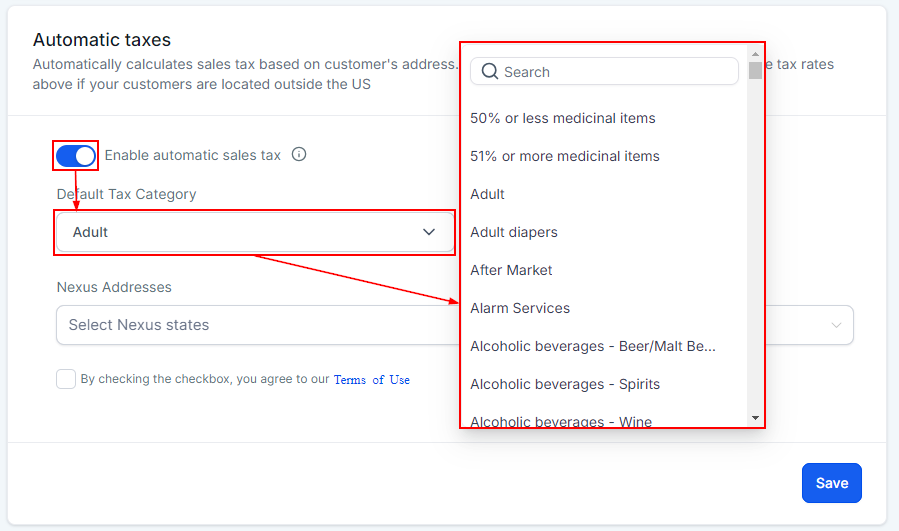
Task: Expand the Default Tax Category dropdown
Action: tap(255, 232)
